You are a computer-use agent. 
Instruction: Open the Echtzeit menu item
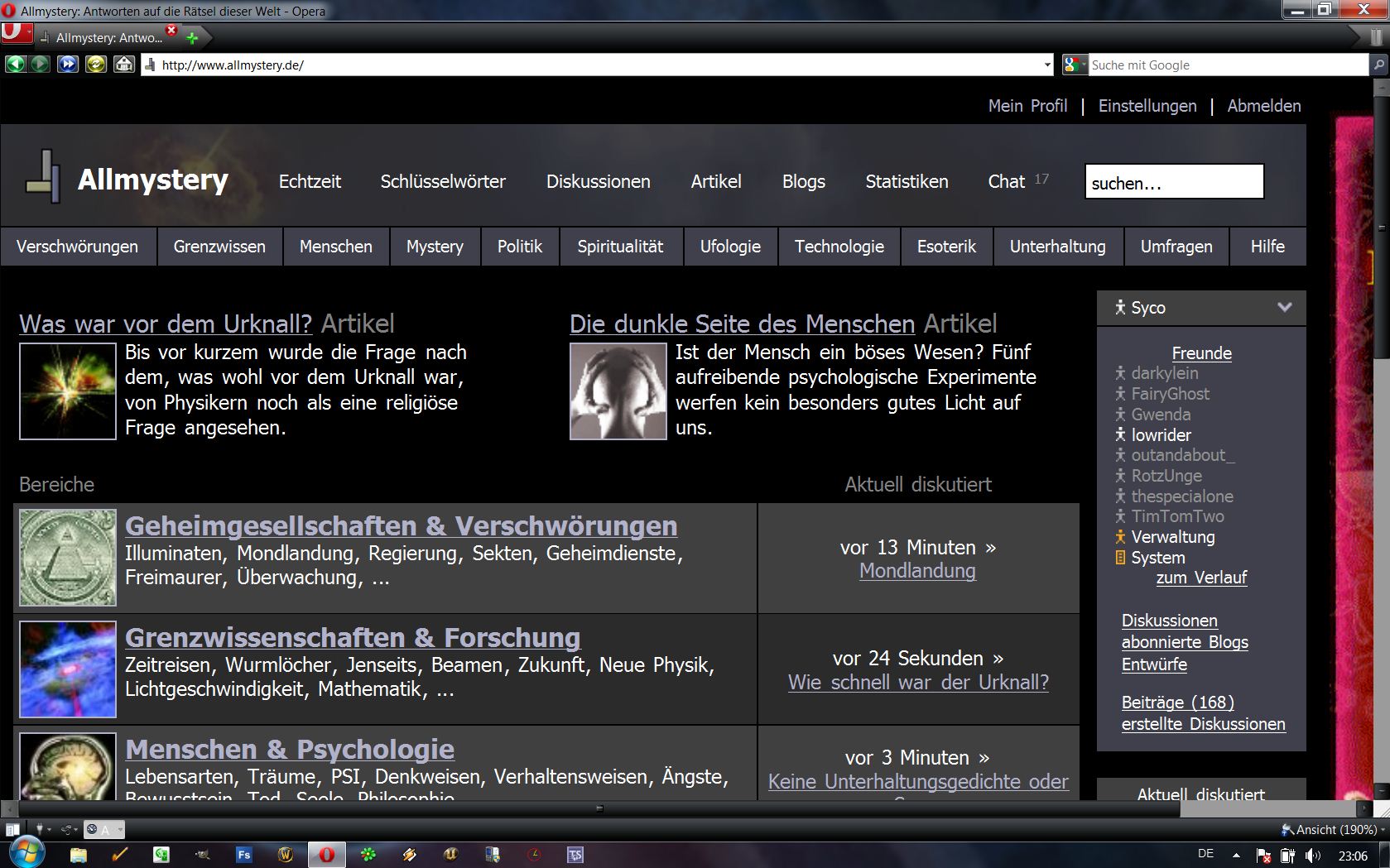tap(310, 181)
